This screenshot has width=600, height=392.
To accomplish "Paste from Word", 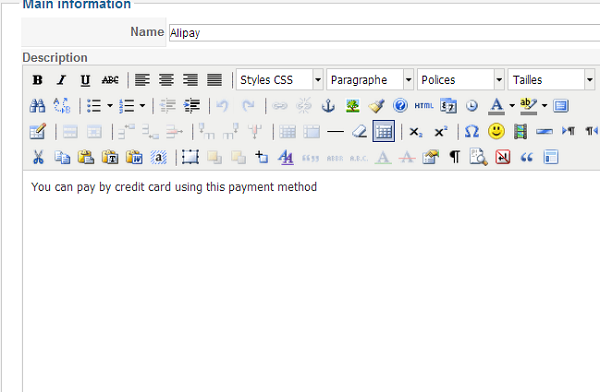I will 134,157.
